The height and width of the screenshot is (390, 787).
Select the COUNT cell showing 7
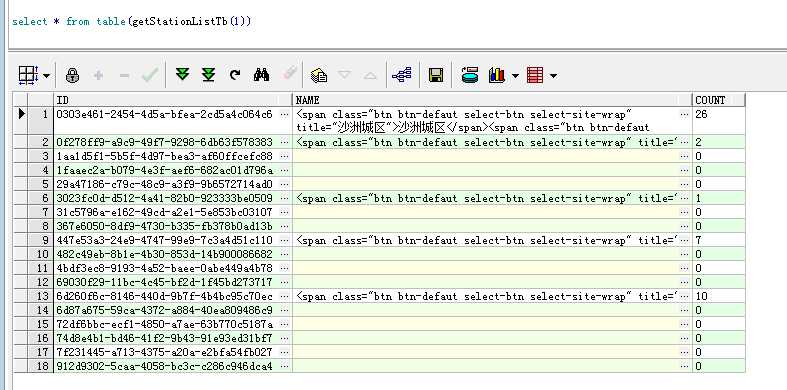(718, 240)
